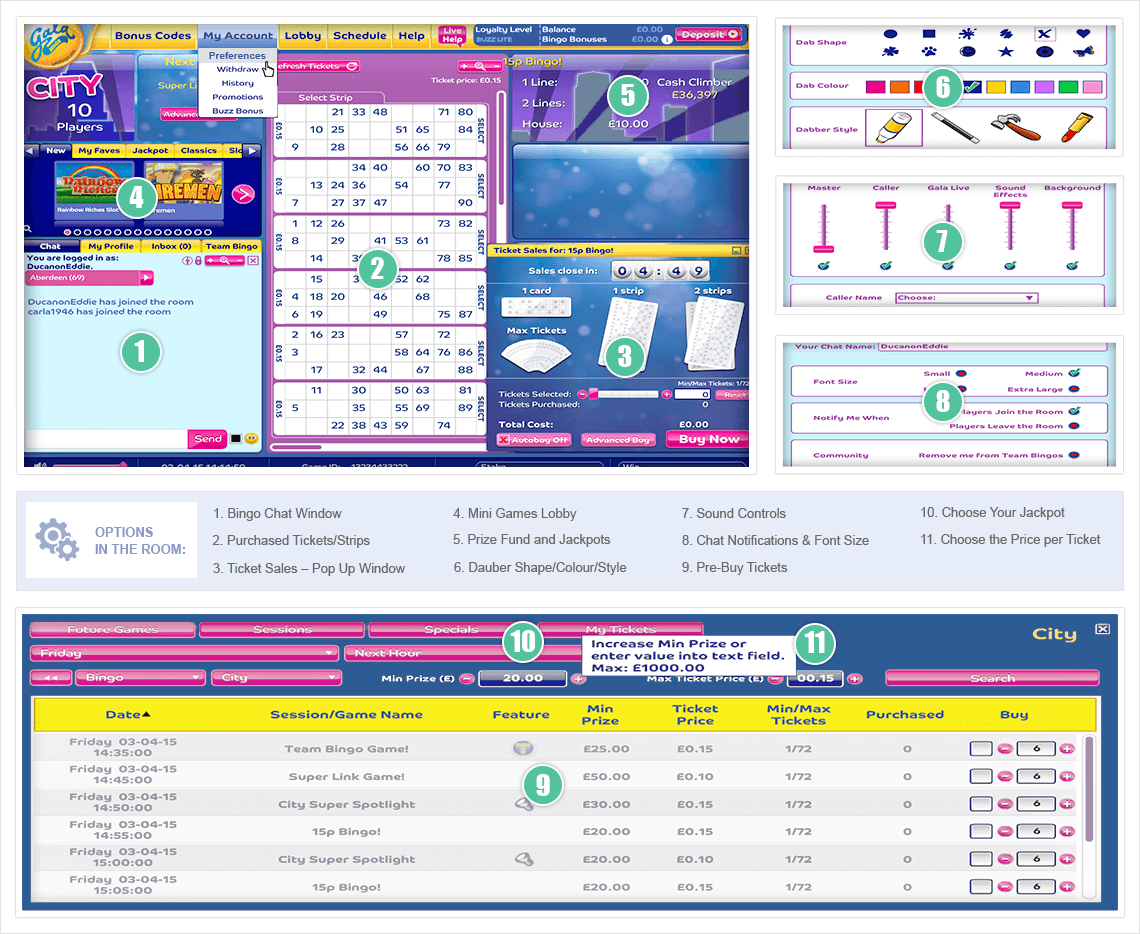Select the hammer dabber style

[1016, 126]
